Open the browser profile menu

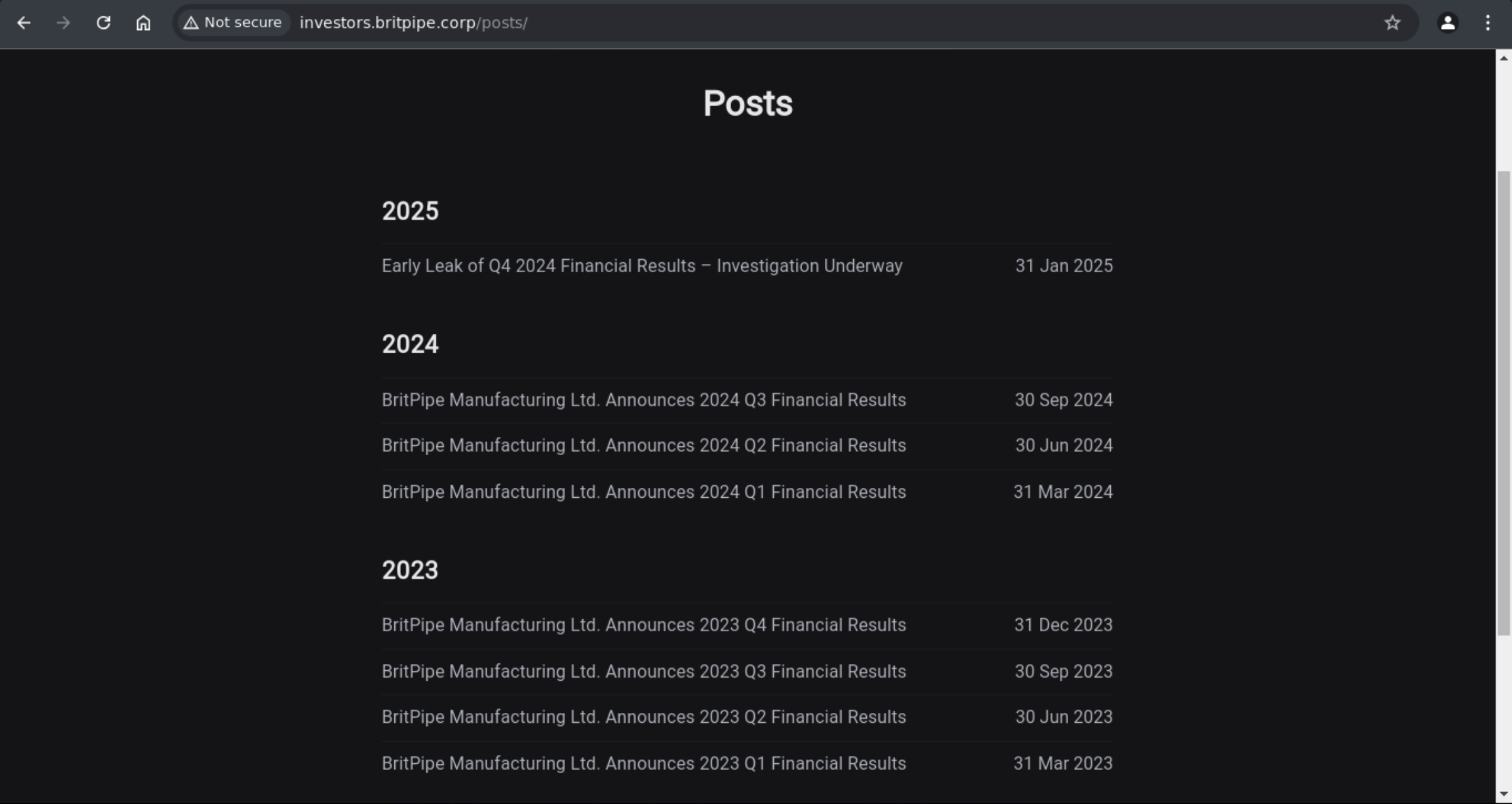coord(1447,23)
